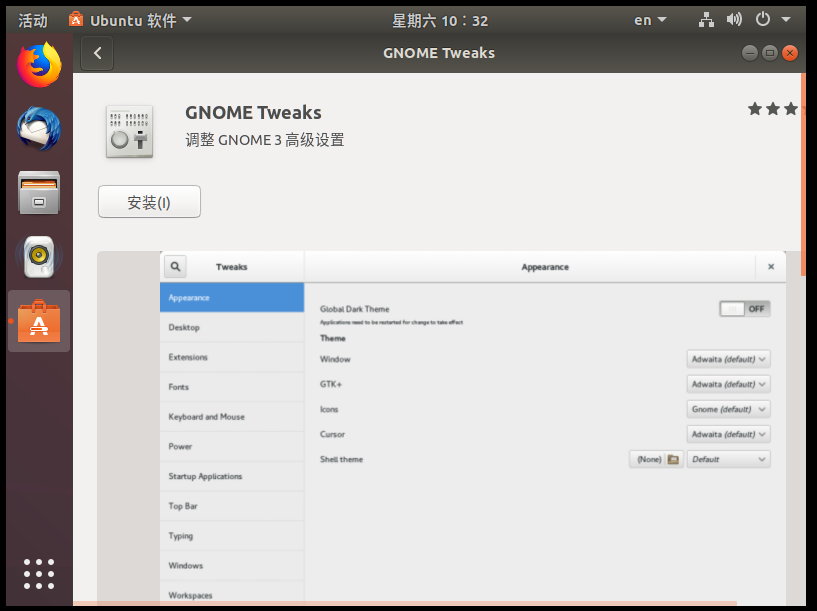This screenshot has height=611, width=817.
Task: Open Cursor Adwaita dropdown
Action: click(728, 434)
